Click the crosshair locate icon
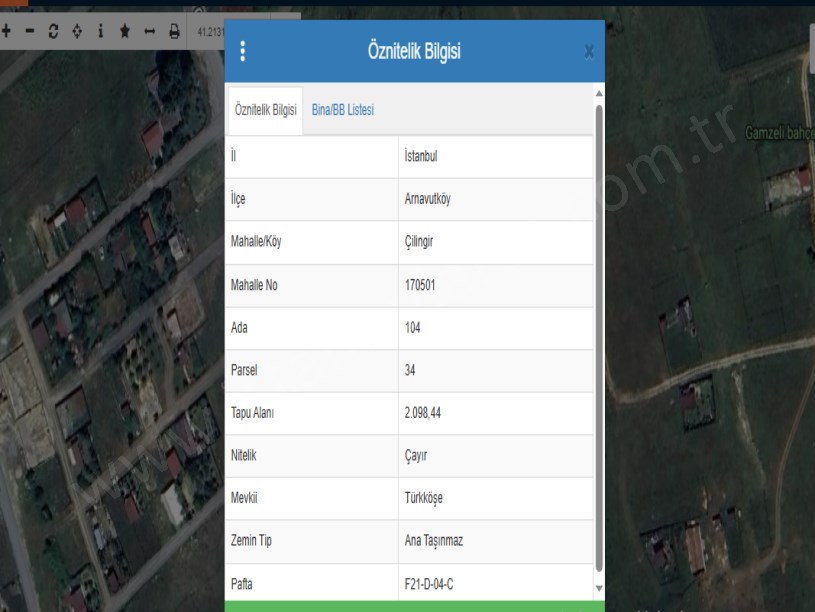The image size is (815, 612). pos(77,31)
